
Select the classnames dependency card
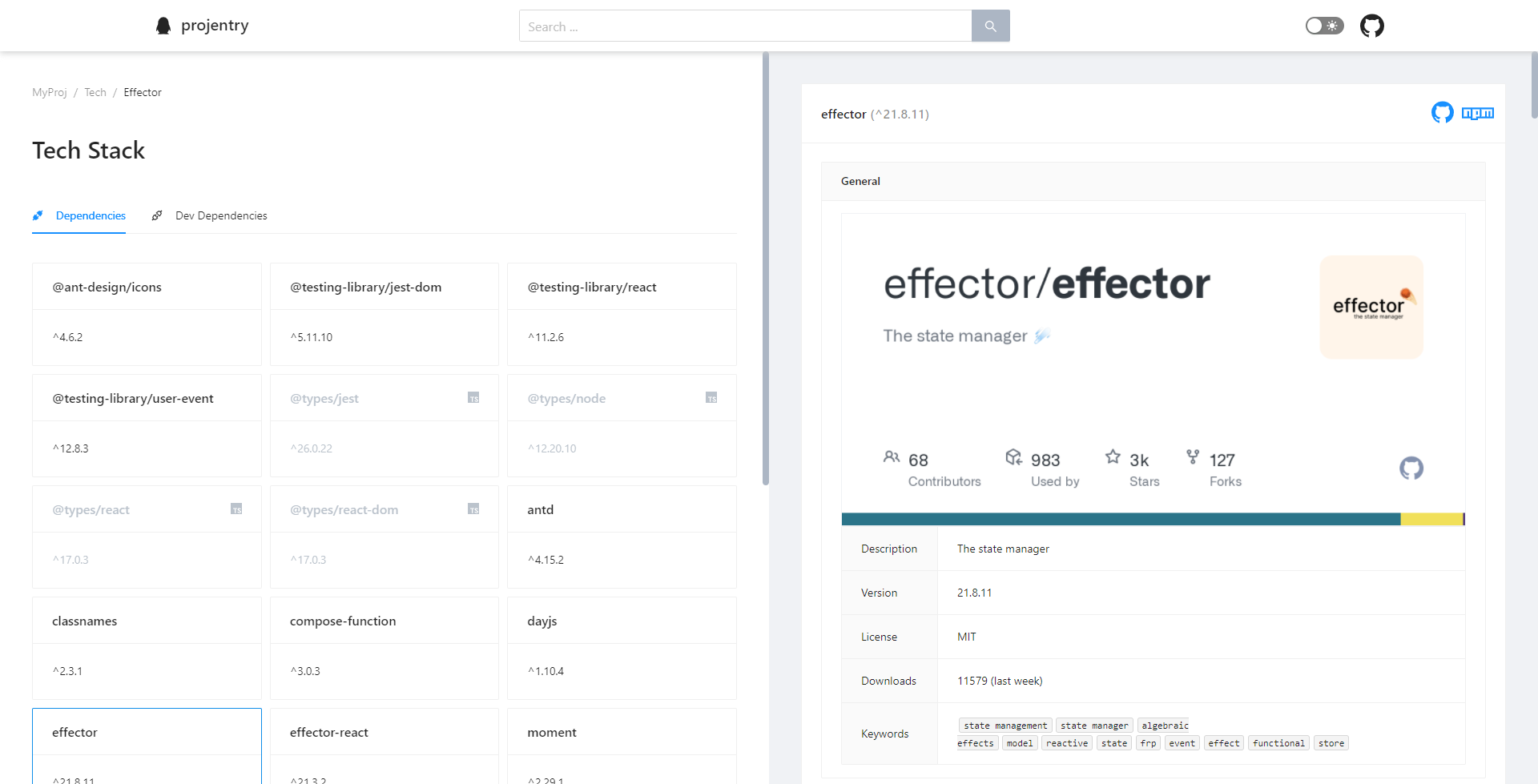coord(147,648)
